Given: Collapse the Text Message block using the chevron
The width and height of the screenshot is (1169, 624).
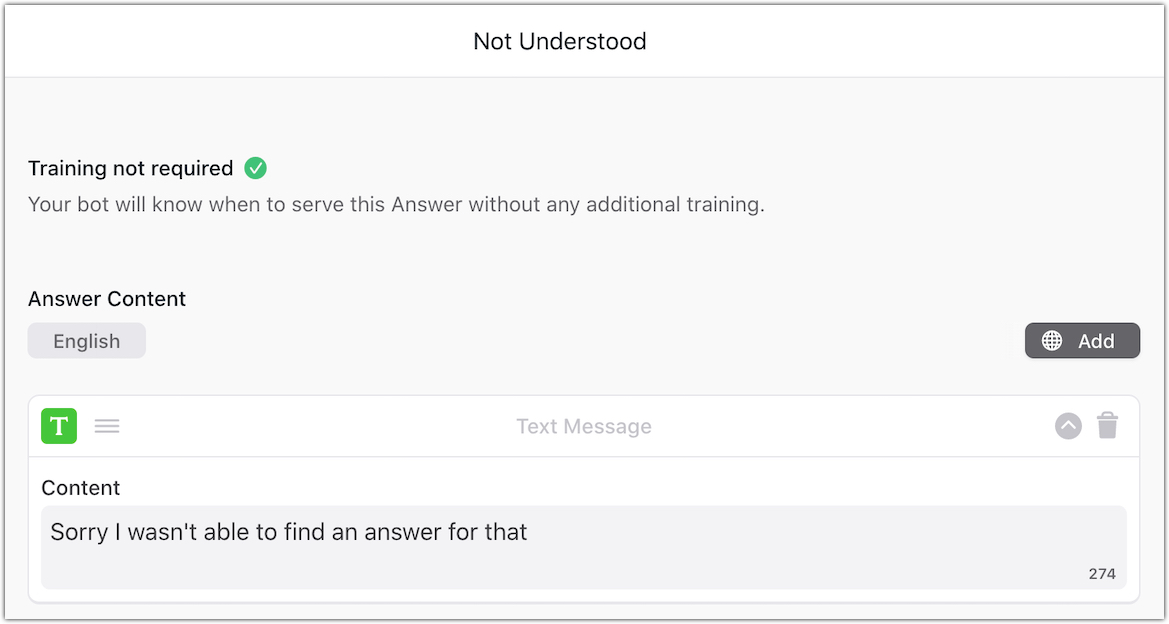Looking at the screenshot, I should pos(1068,426).
